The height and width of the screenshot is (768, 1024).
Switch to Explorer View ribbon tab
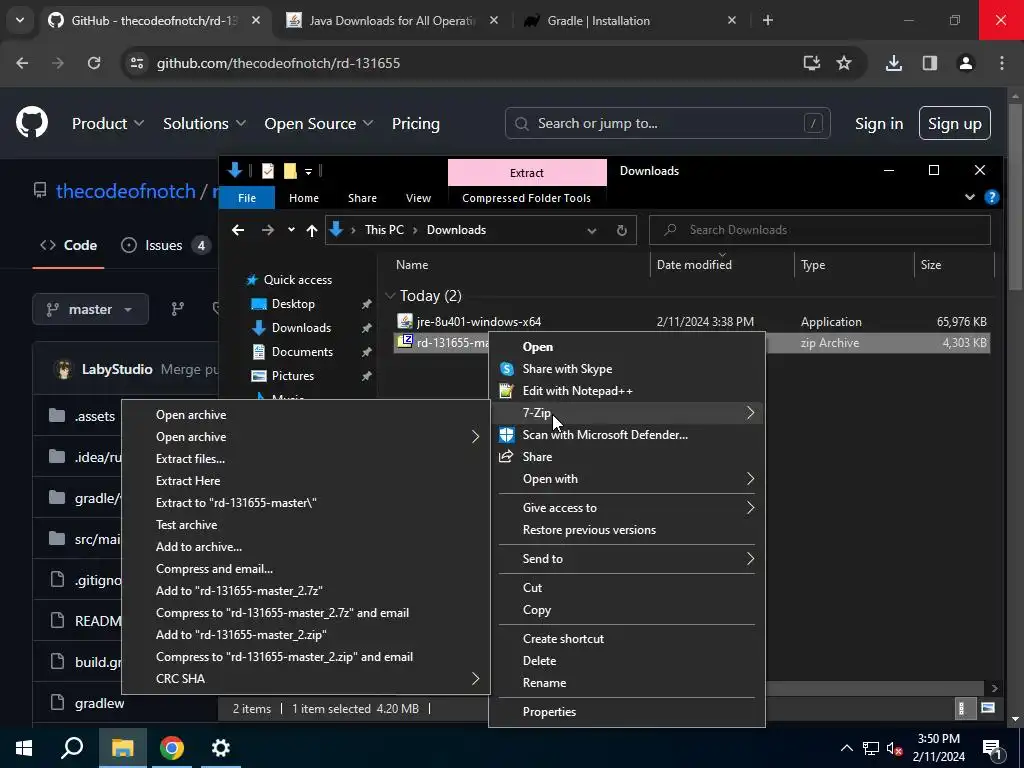click(x=418, y=198)
